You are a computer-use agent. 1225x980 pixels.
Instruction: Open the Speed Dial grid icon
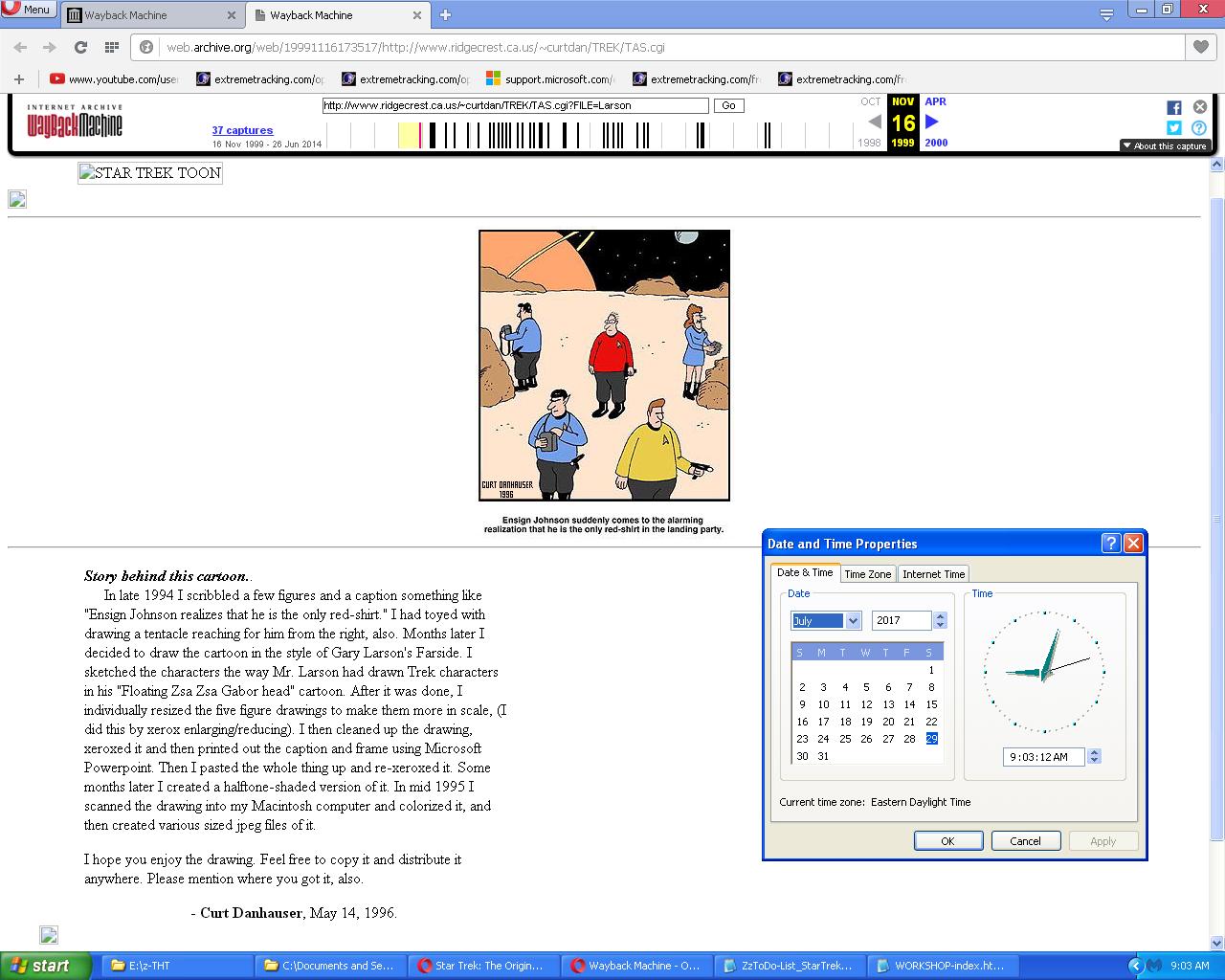(111, 47)
